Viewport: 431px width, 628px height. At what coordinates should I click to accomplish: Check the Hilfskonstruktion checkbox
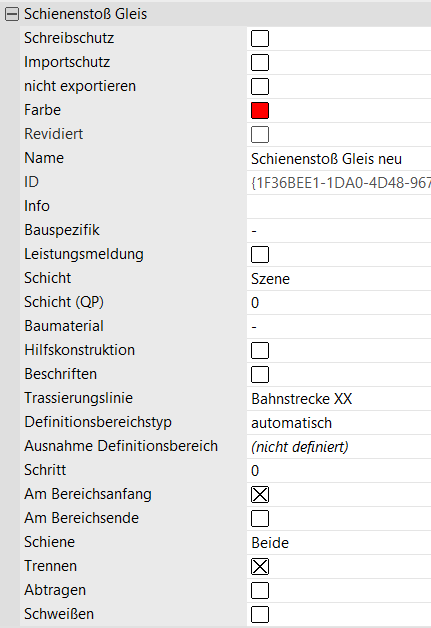click(260, 350)
